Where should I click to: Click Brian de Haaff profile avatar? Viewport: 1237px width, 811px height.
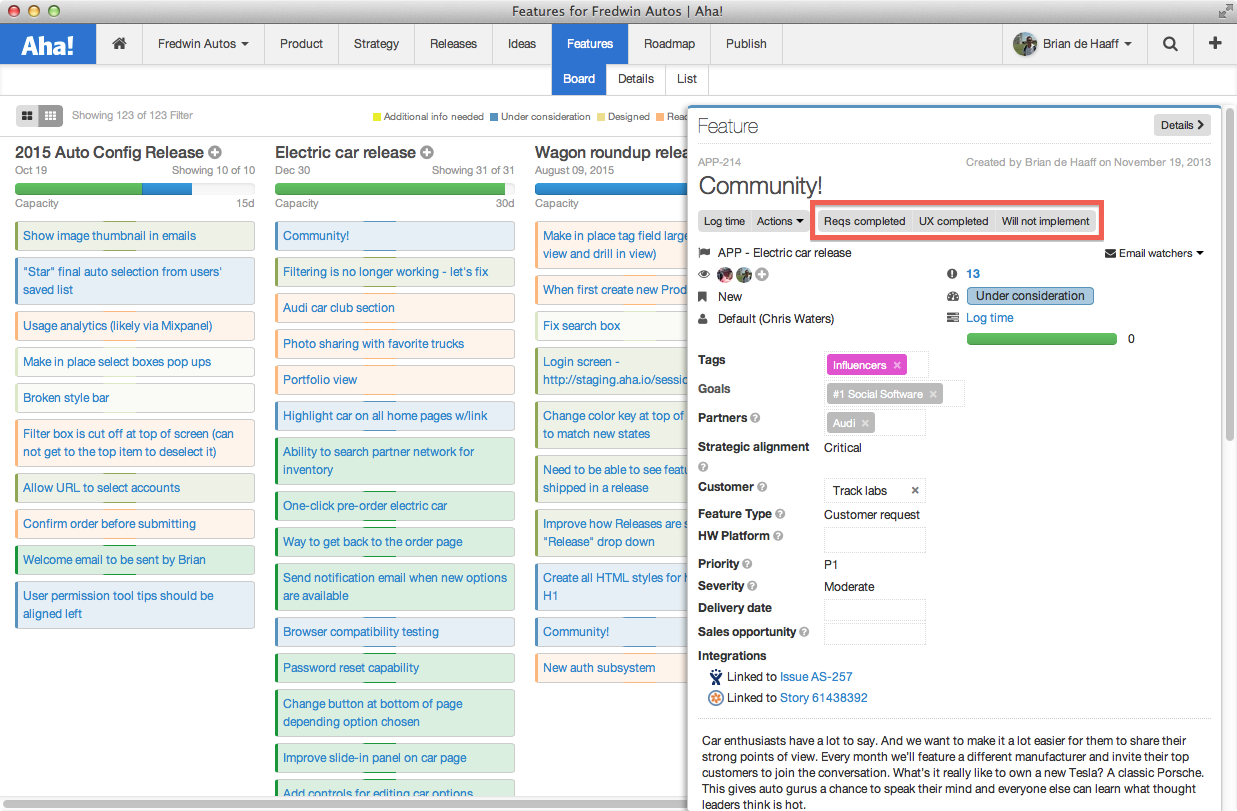[1024, 44]
